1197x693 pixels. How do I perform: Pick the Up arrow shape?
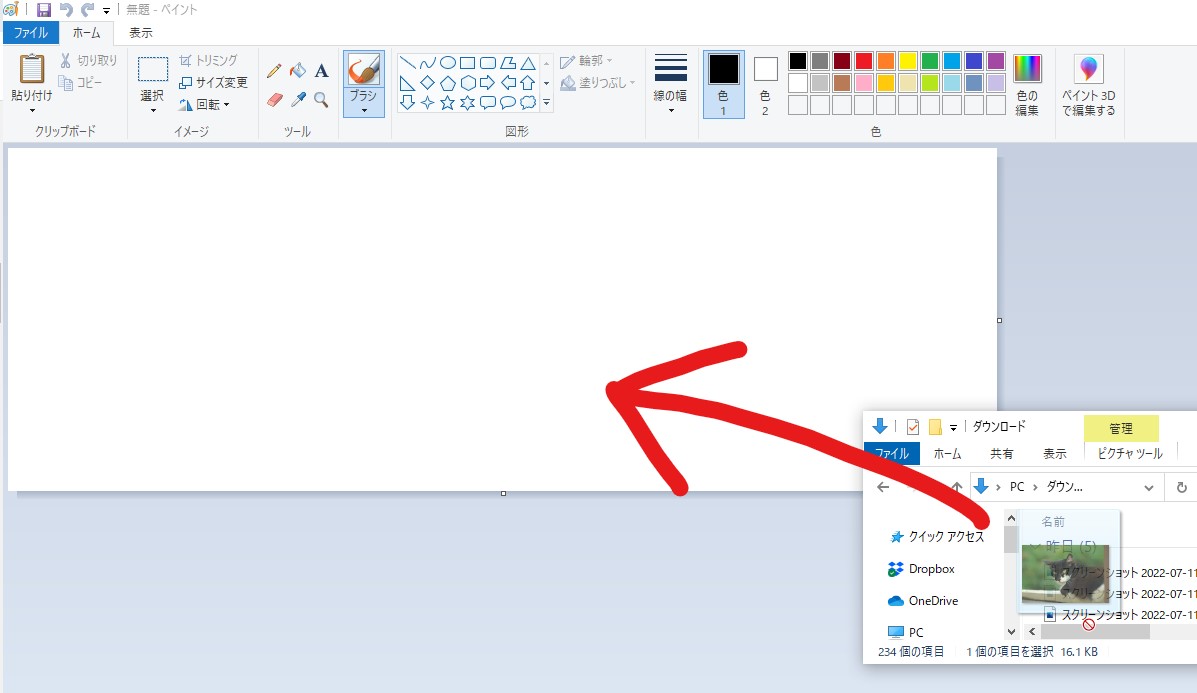[x=528, y=83]
